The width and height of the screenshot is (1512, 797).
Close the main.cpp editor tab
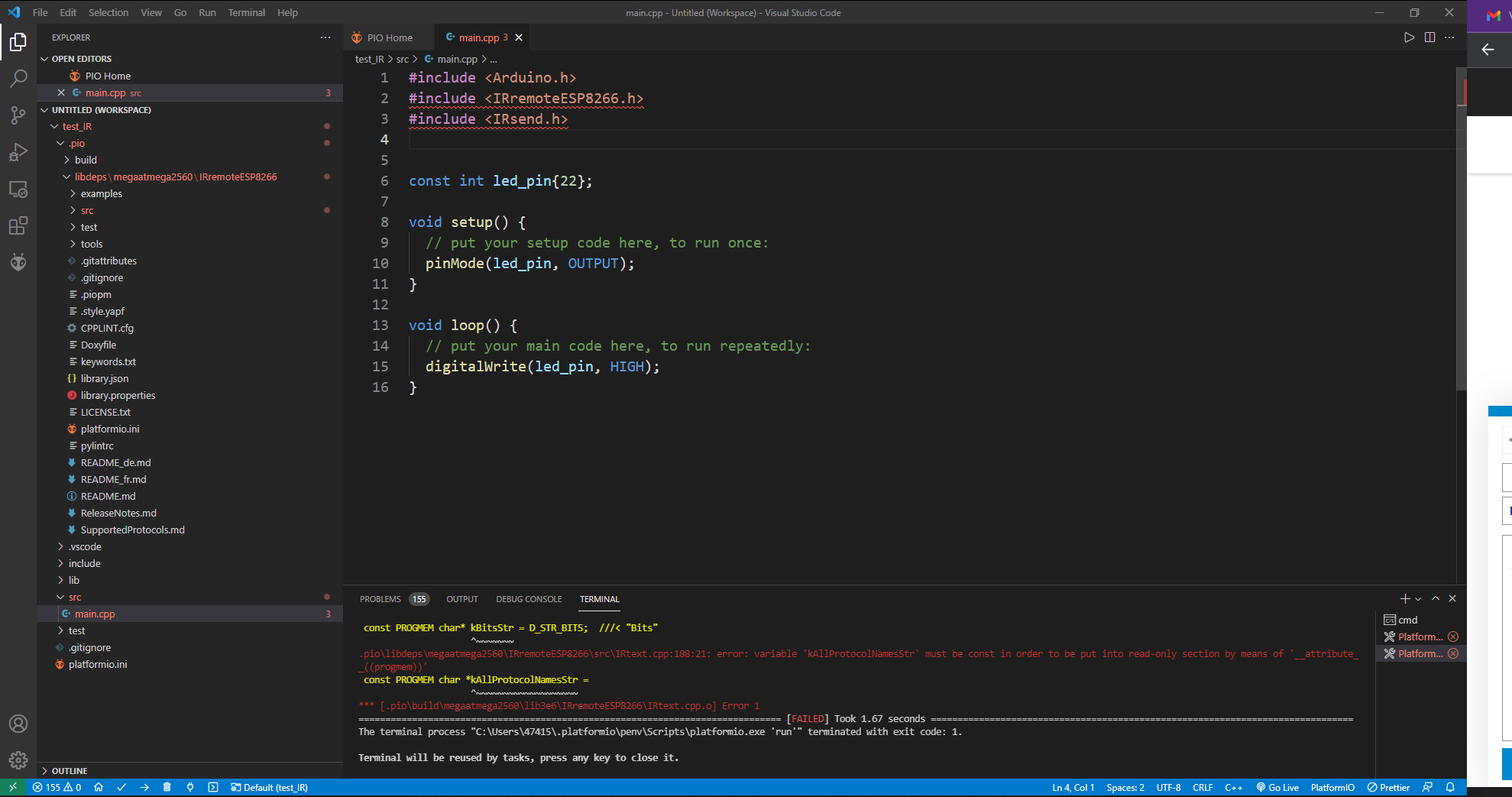(519, 37)
